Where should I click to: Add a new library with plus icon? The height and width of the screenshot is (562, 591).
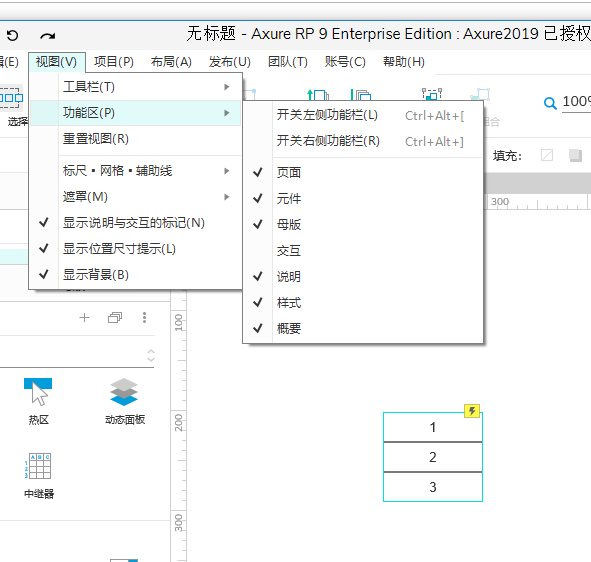(x=84, y=317)
